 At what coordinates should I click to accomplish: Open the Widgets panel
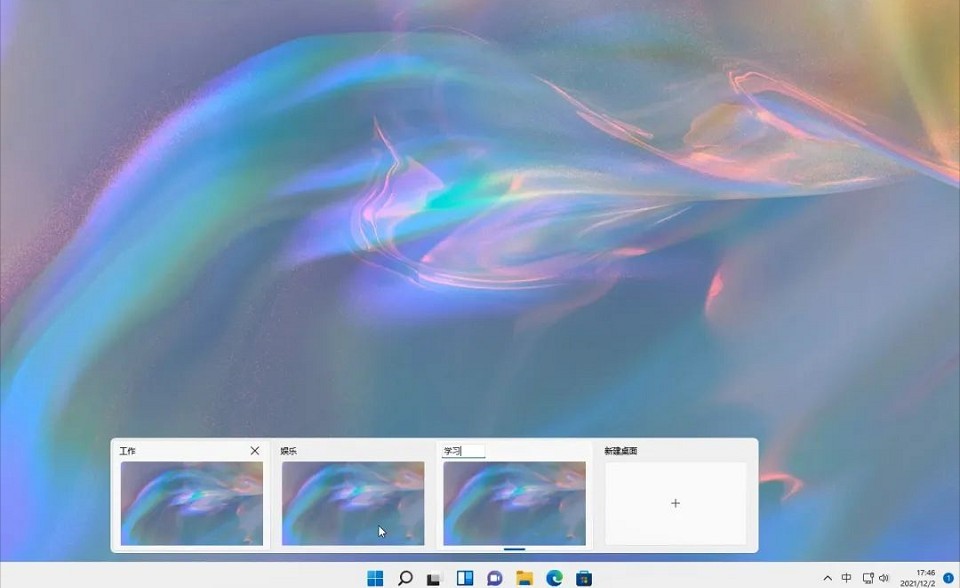click(x=464, y=577)
